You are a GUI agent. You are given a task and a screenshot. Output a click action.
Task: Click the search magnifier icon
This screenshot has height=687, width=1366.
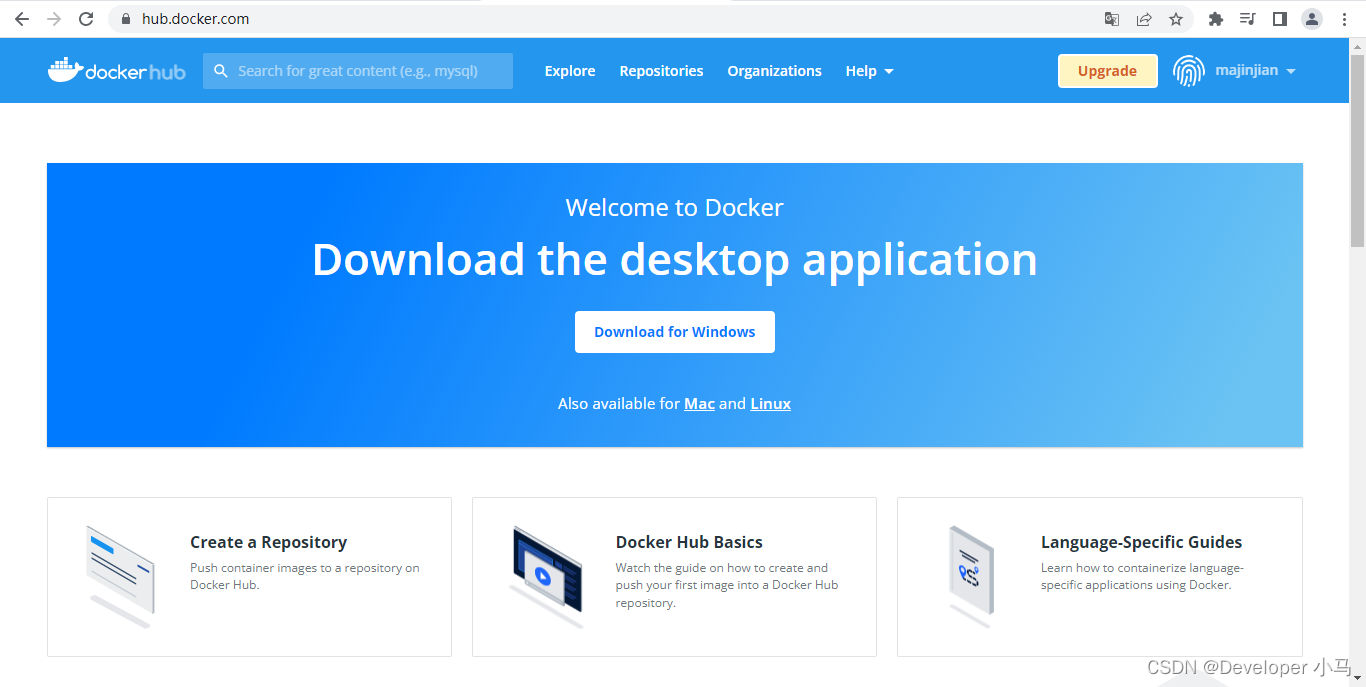point(220,71)
